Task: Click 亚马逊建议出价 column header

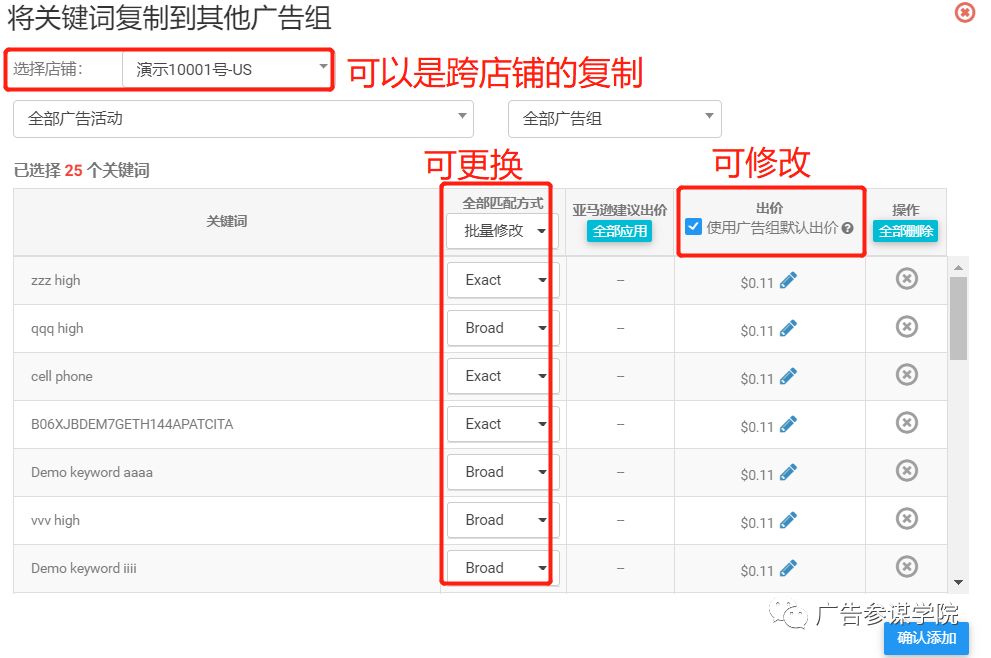Action: tap(619, 210)
